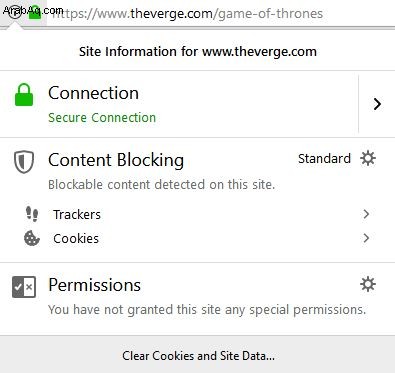This screenshot has height=373, width=395.
Task: Open the Cookies list entry
Action: click(197, 238)
